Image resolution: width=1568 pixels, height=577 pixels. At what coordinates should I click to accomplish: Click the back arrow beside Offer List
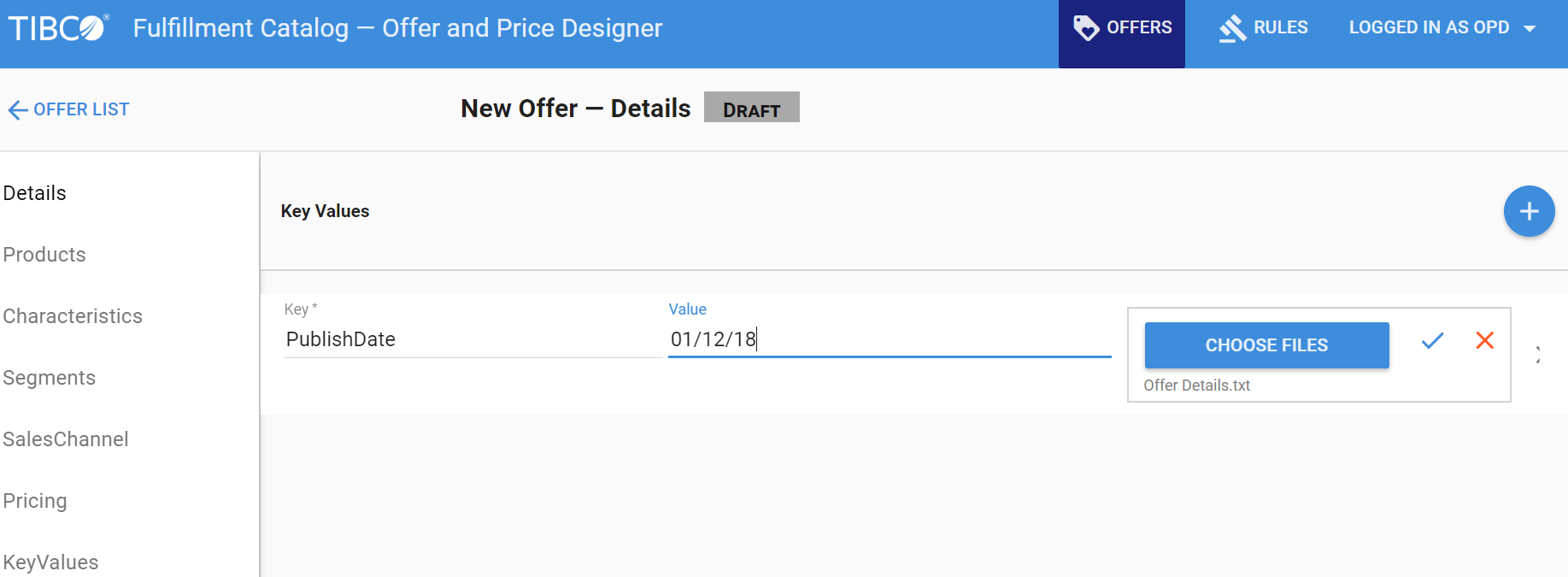(x=17, y=110)
